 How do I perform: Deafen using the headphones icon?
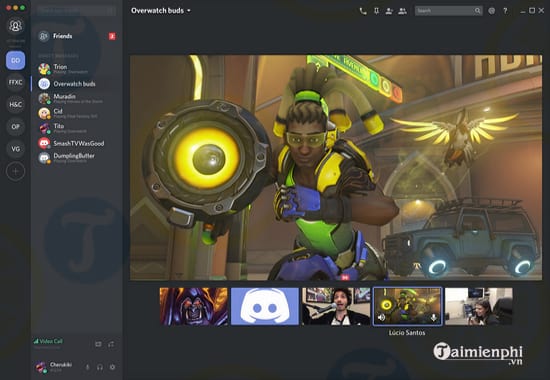(100, 367)
